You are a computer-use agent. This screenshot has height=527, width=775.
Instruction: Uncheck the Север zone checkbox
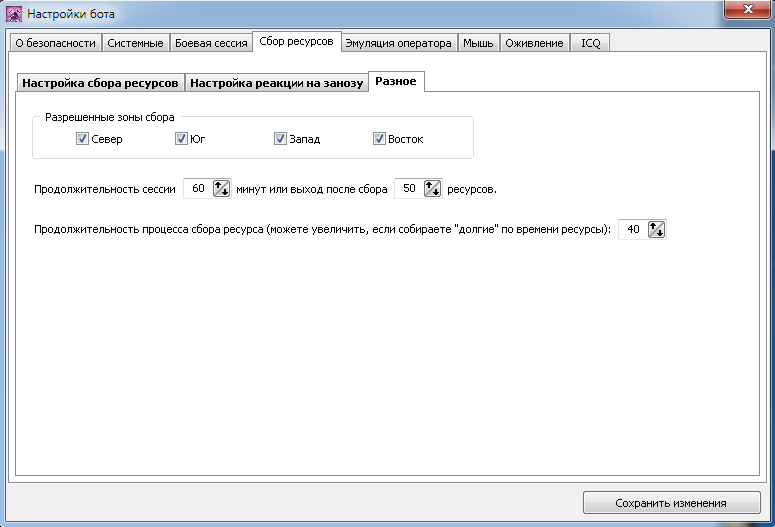(82, 139)
